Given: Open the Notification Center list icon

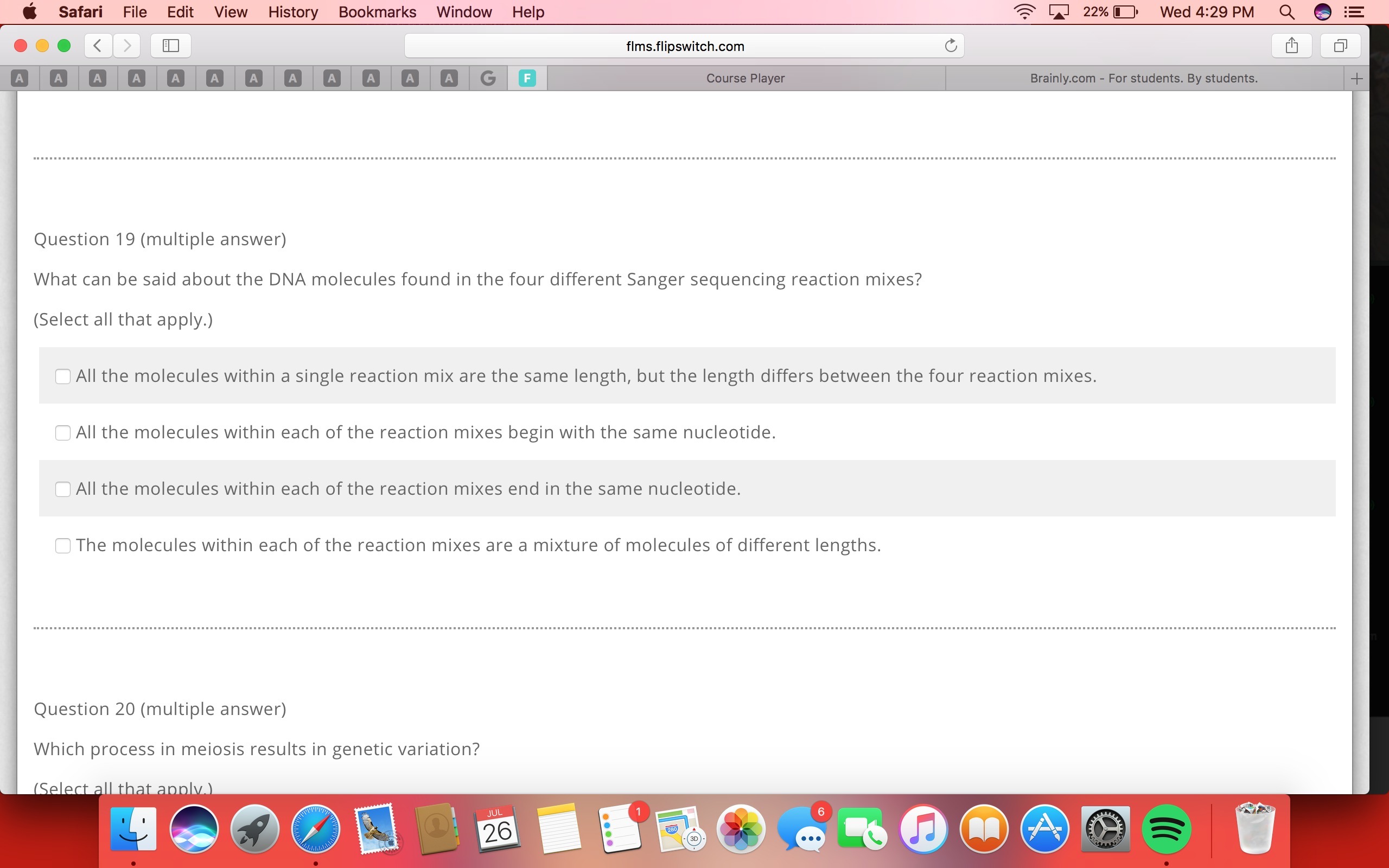Looking at the screenshot, I should click(1355, 12).
